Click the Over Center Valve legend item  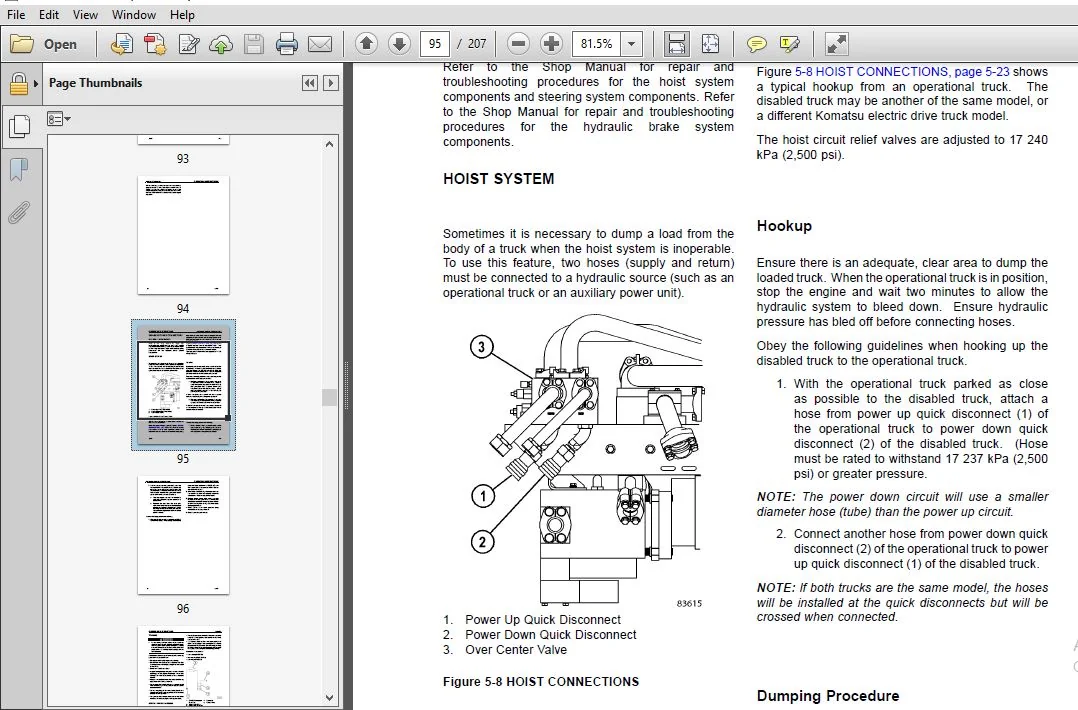[516, 650]
